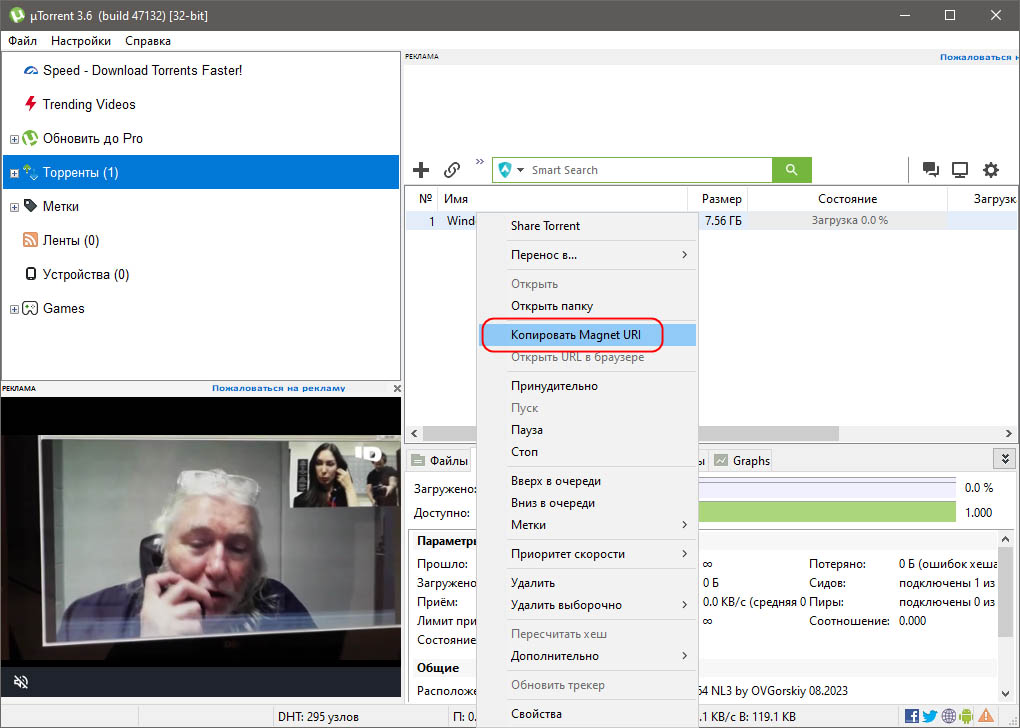Click the Twitter icon in status bar
The height and width of the screenshot is (728, 1020).
click(930, 716)
